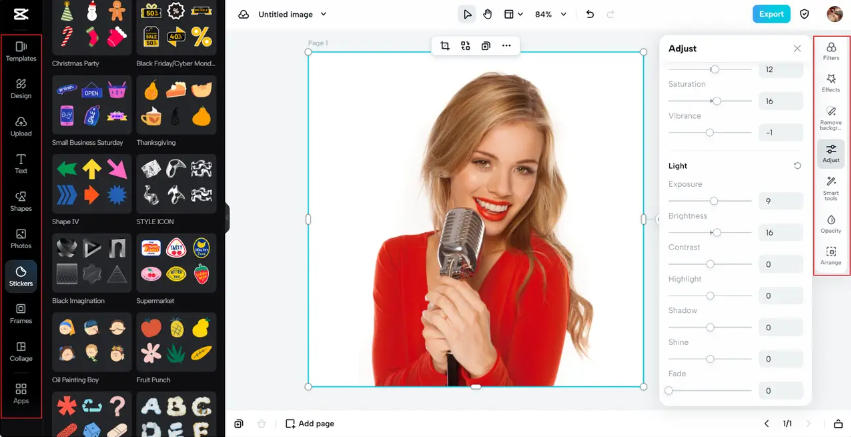Open the Christmas Party sticker pack

tap(92, 27)
